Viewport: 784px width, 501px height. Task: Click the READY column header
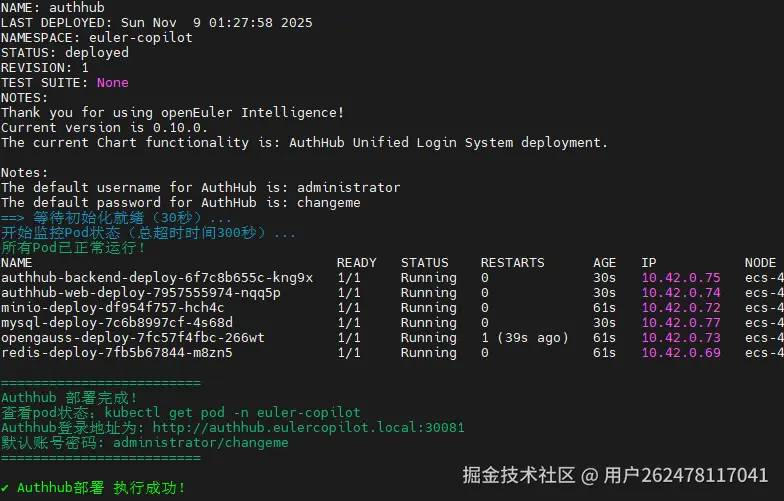(x=356, y=263)
